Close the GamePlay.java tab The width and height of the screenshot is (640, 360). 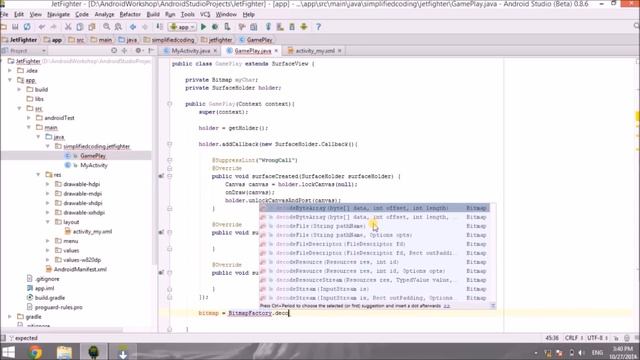click(x=276, y=51)
